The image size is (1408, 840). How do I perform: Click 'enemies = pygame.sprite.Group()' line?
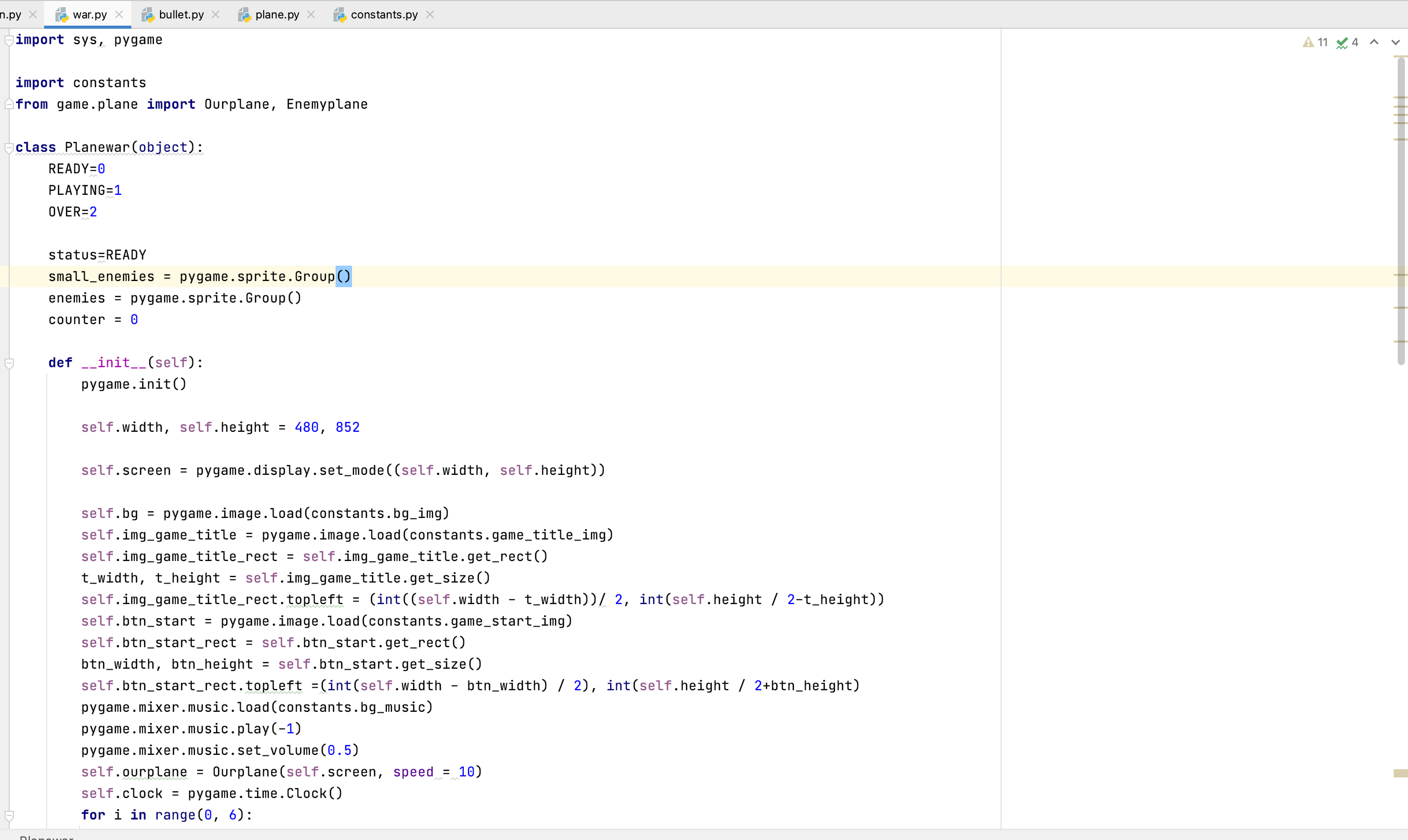click(x=175, y=298)
